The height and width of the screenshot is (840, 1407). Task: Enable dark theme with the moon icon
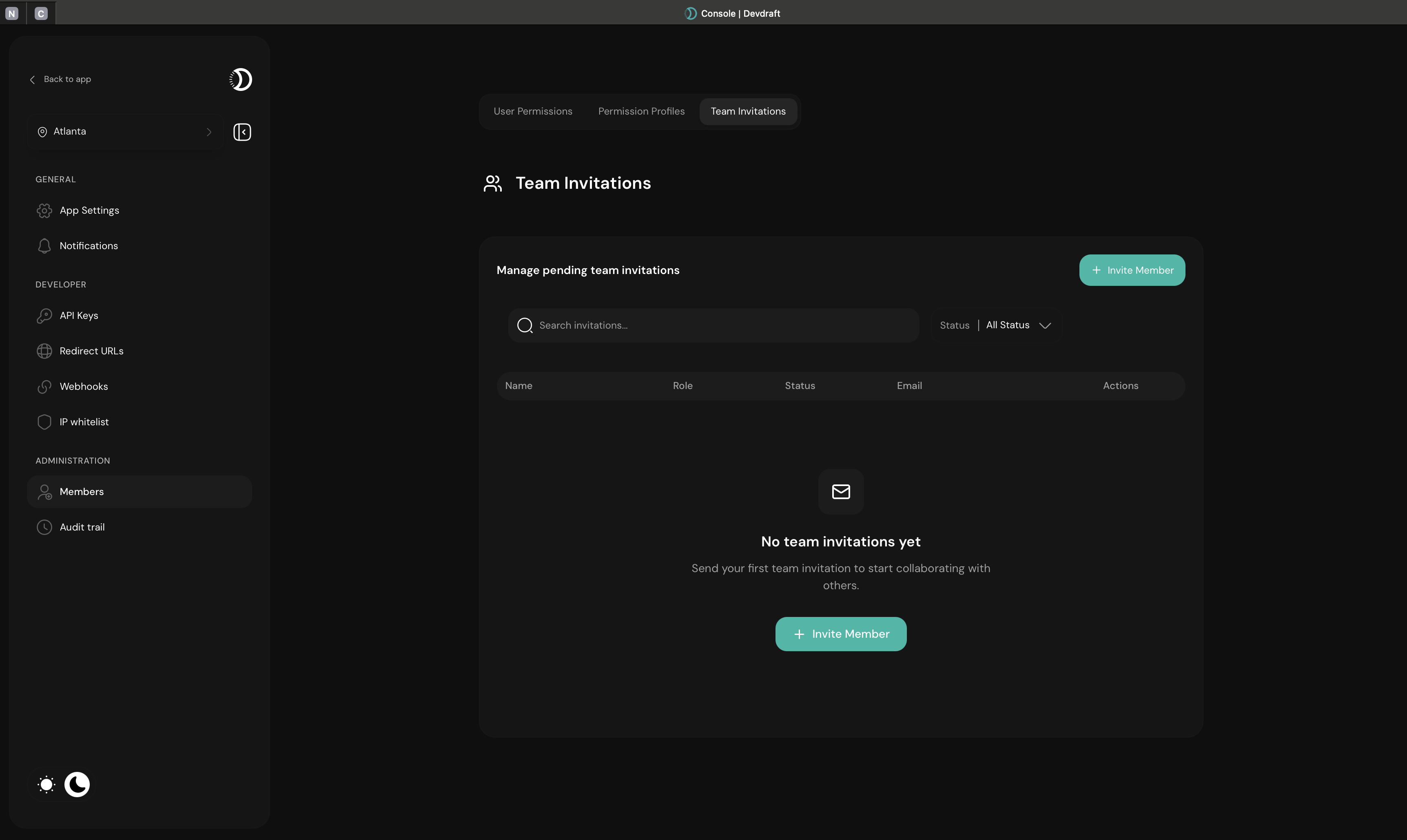click(77, 784)
